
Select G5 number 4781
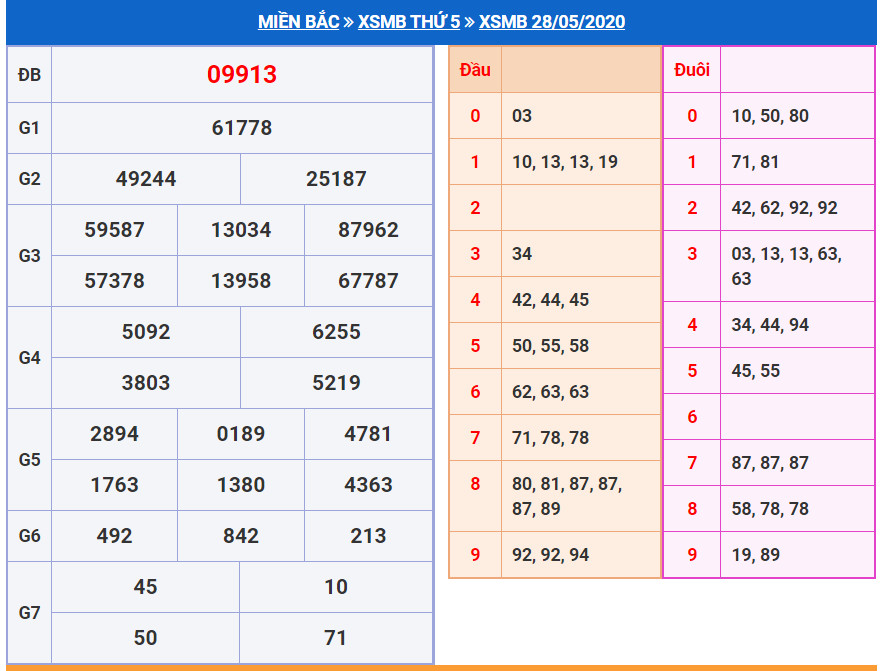tap(368, 434)
